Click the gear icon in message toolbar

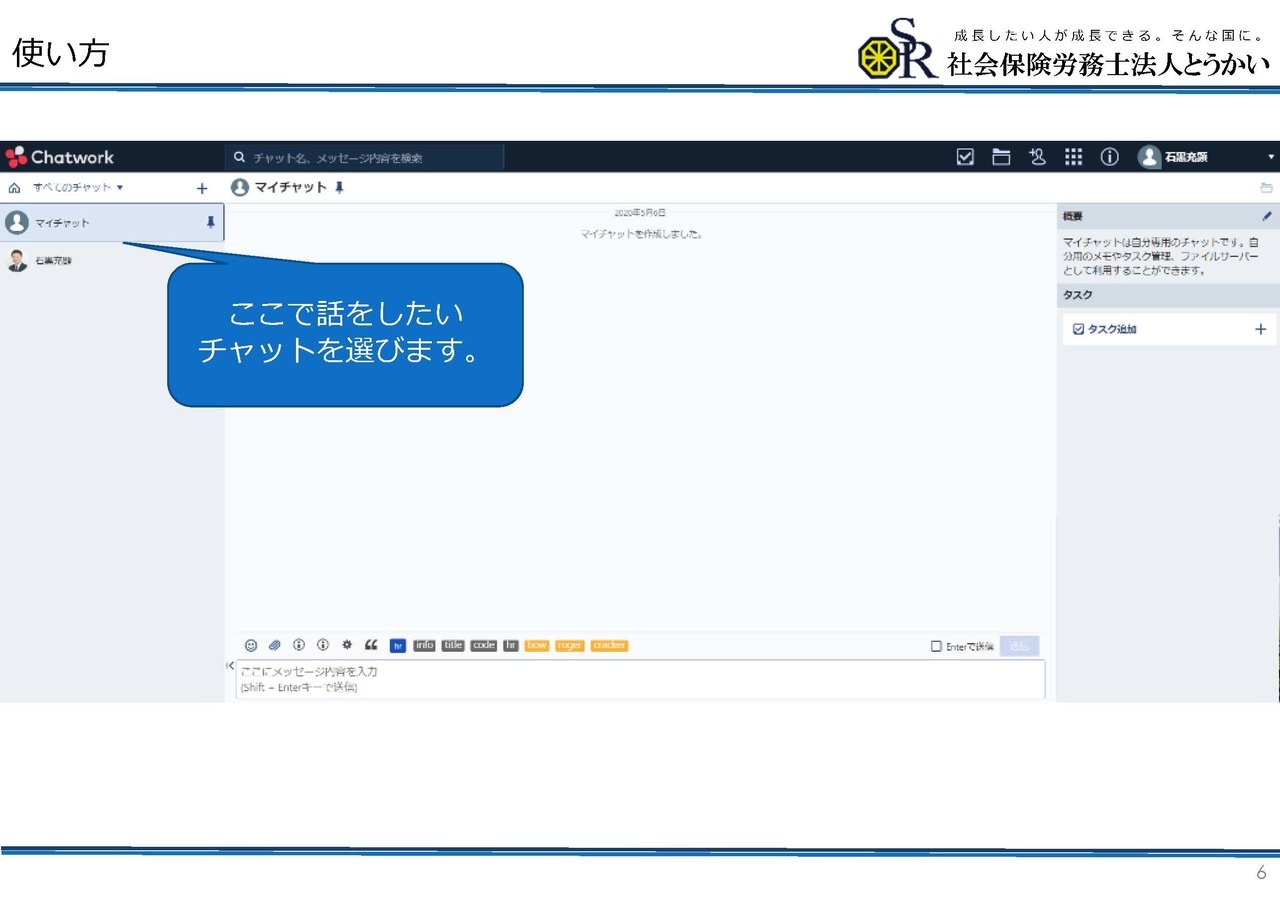347,646
